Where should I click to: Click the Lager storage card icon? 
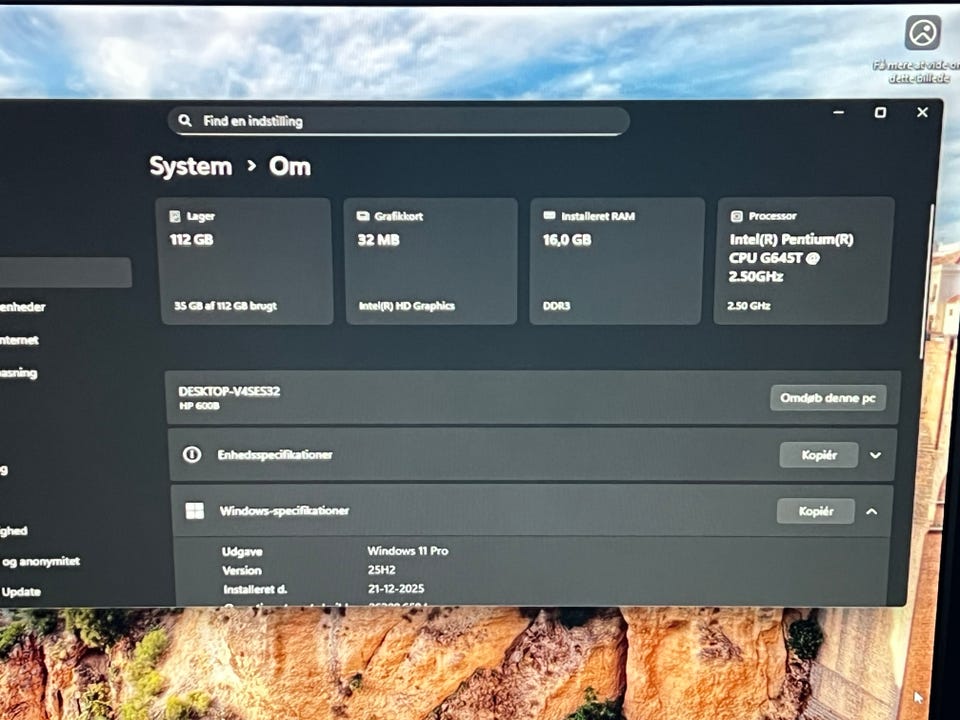point(175,216)
